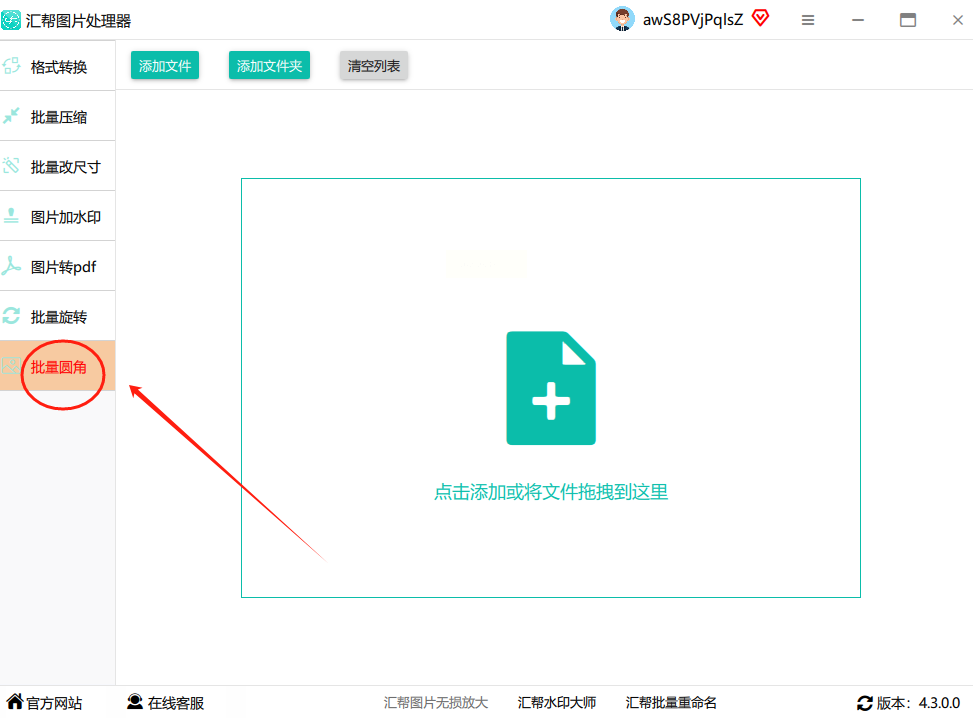Click the home icon for 官方网站
Screen dimensions: 973x718
point(15,701)
